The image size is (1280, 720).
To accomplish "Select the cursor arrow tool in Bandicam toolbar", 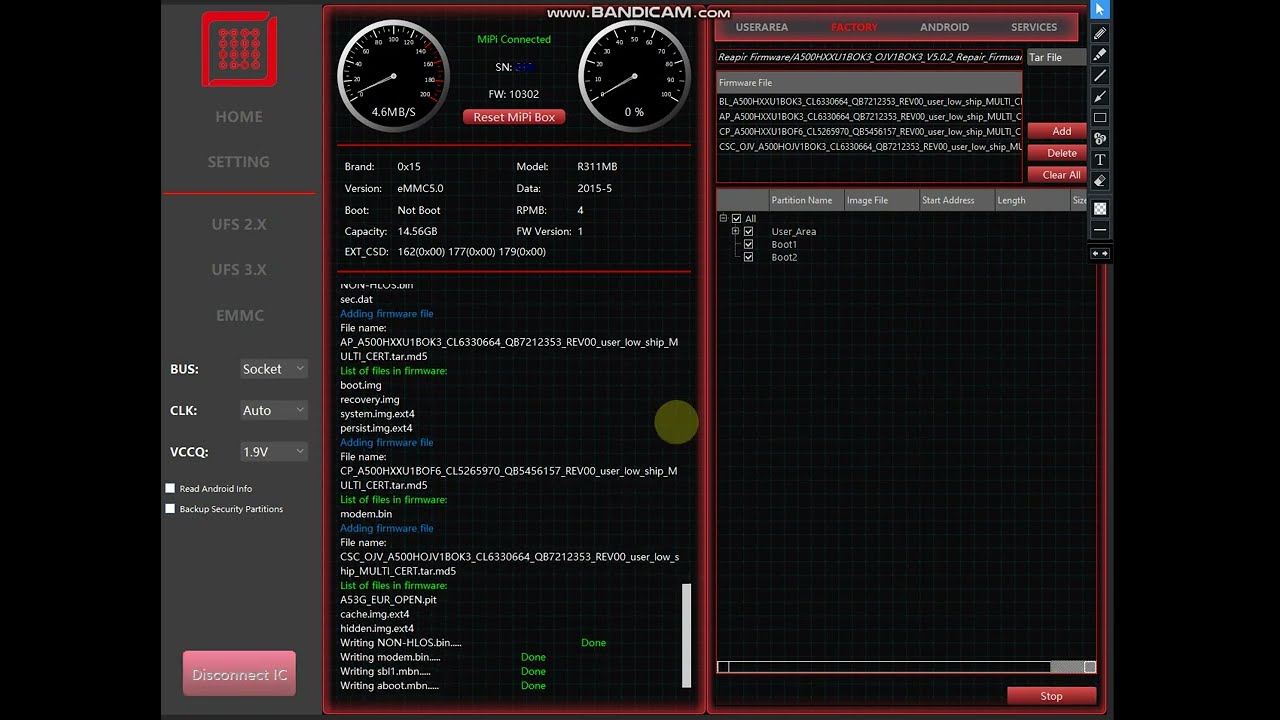I will tap(1100, 10).
